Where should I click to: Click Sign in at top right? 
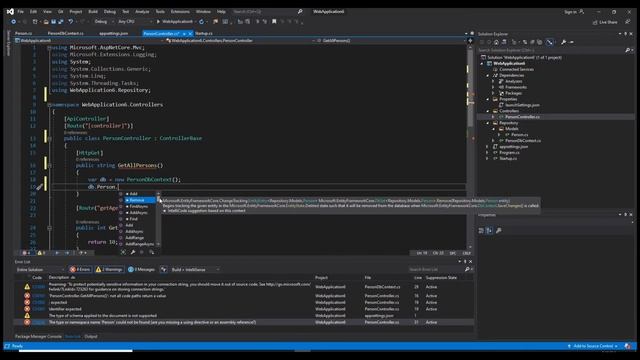[571, 12]
